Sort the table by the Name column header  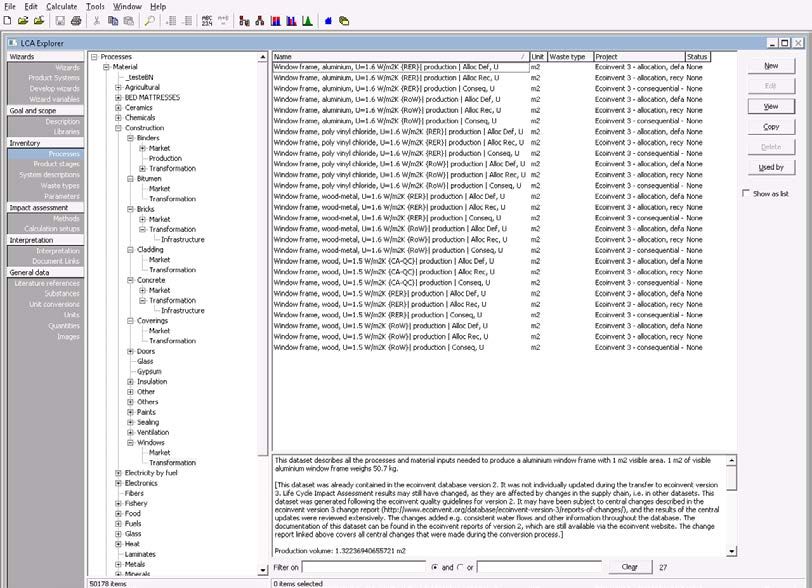(401, 56)
